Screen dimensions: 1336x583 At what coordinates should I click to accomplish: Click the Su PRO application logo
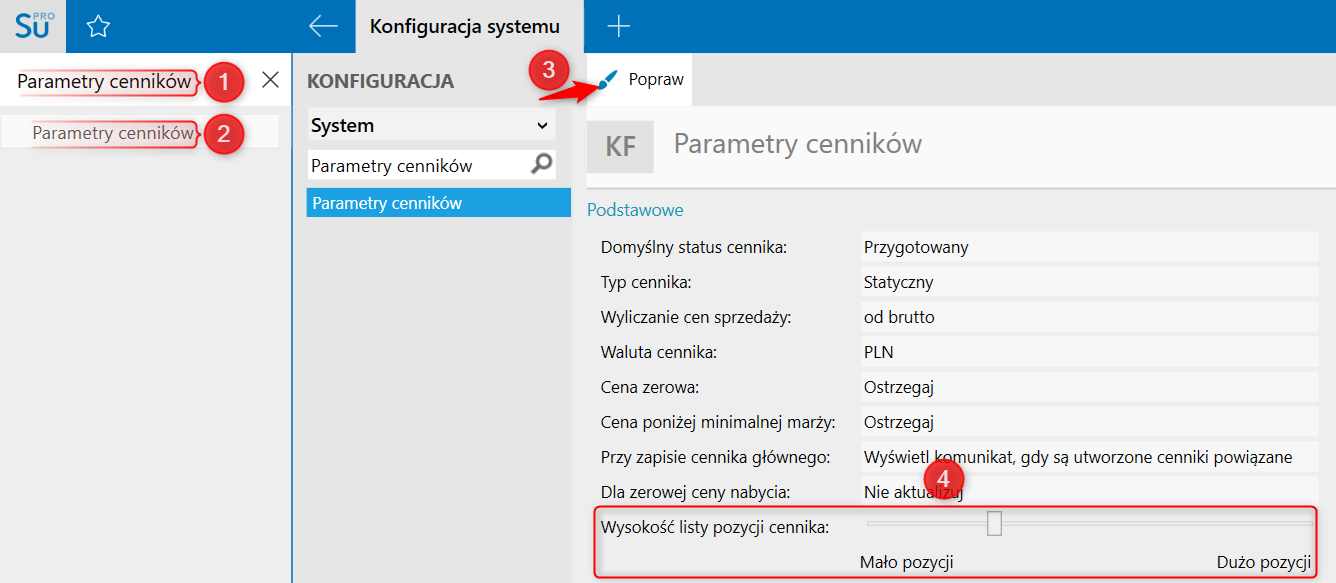tap(33, 26)
